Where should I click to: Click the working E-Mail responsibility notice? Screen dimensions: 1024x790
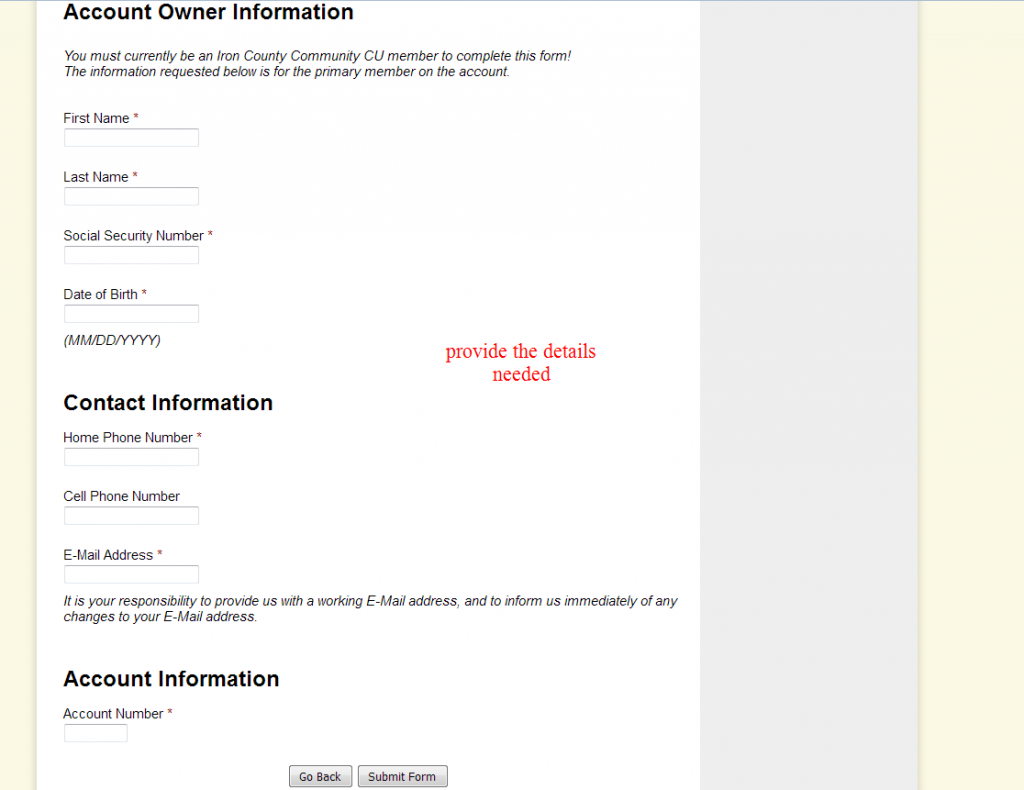[370, 609]
